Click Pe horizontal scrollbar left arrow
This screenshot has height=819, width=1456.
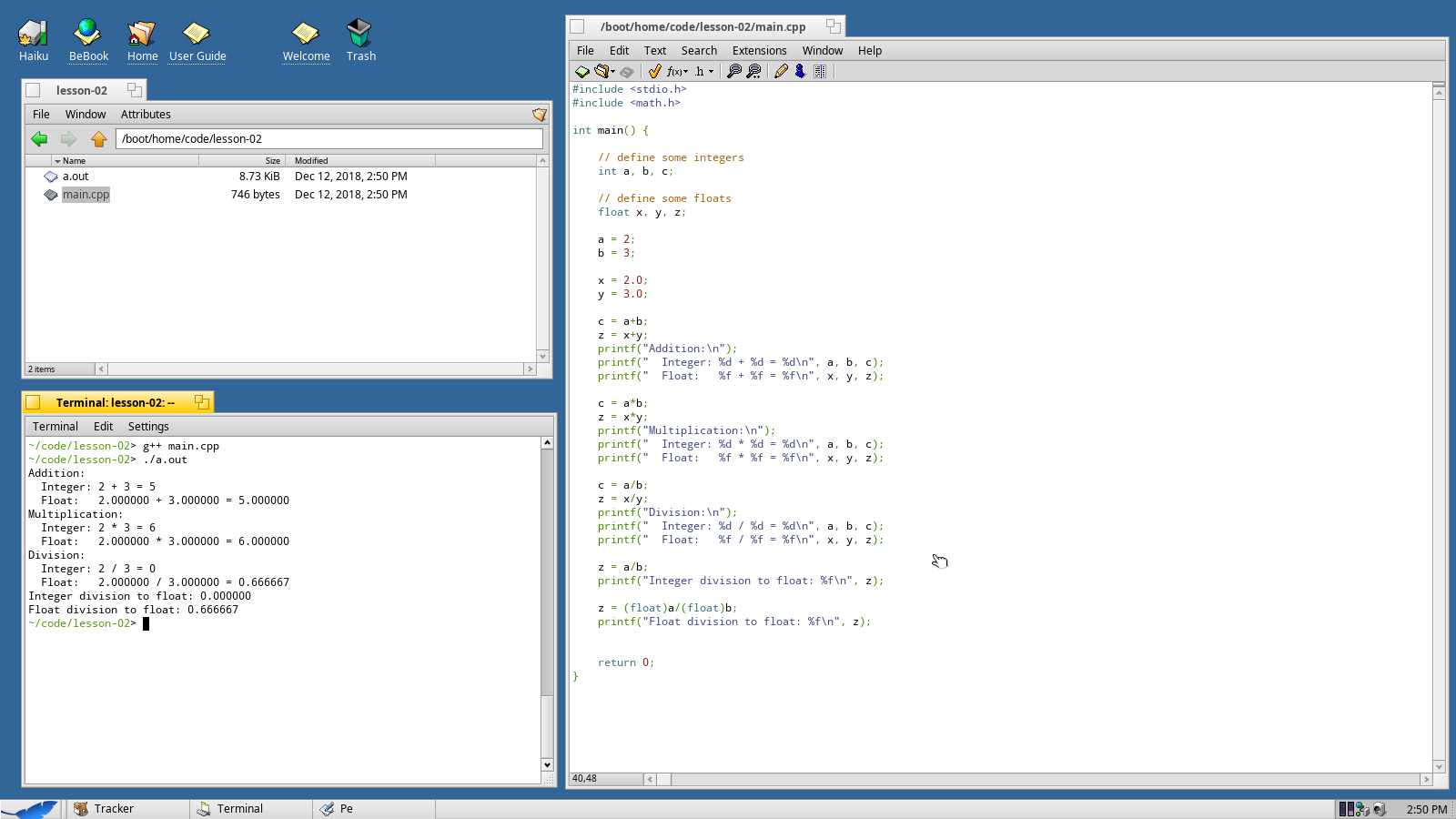point(650,779)
